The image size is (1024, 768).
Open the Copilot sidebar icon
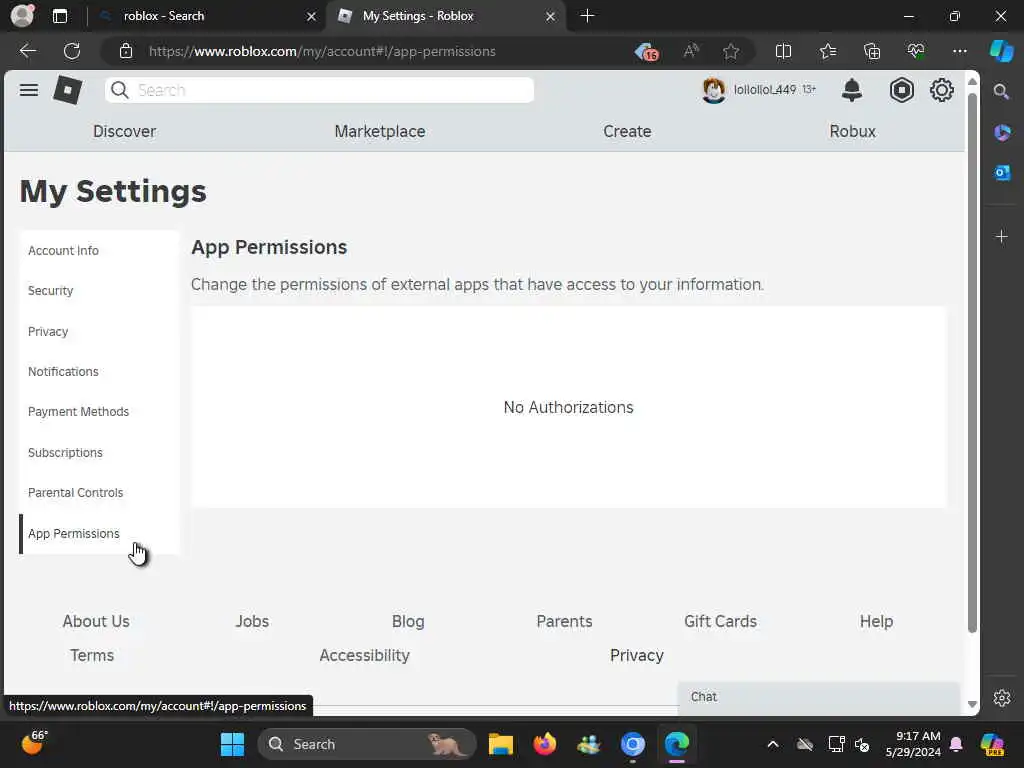1001,51
